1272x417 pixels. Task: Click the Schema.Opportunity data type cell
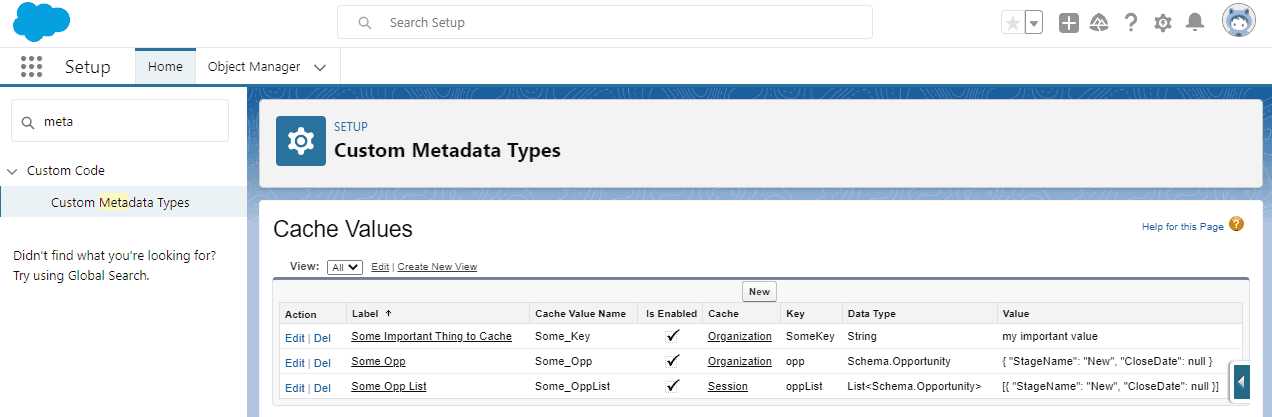899,361
